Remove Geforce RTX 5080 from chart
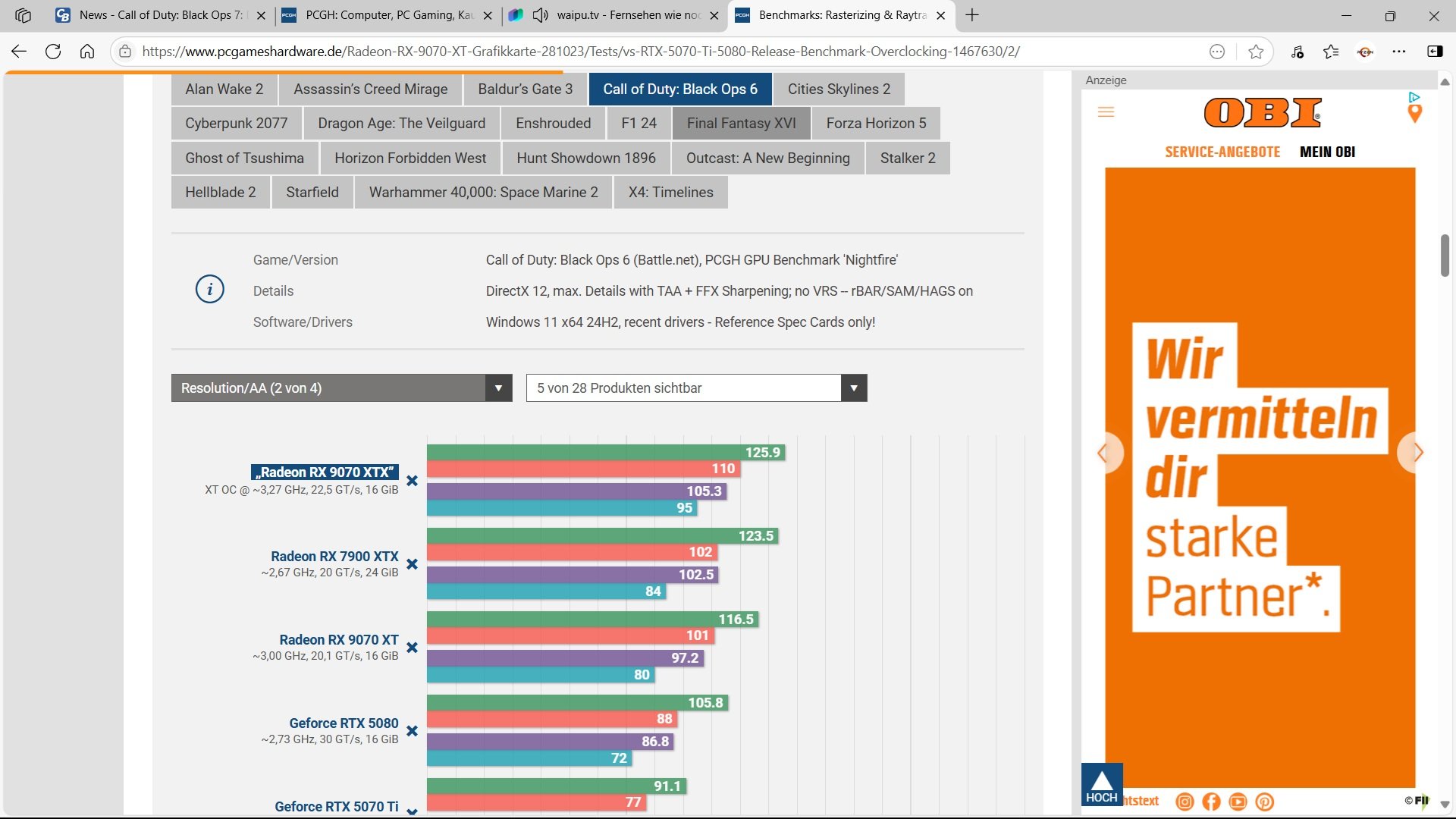 (x=412, y=731)
